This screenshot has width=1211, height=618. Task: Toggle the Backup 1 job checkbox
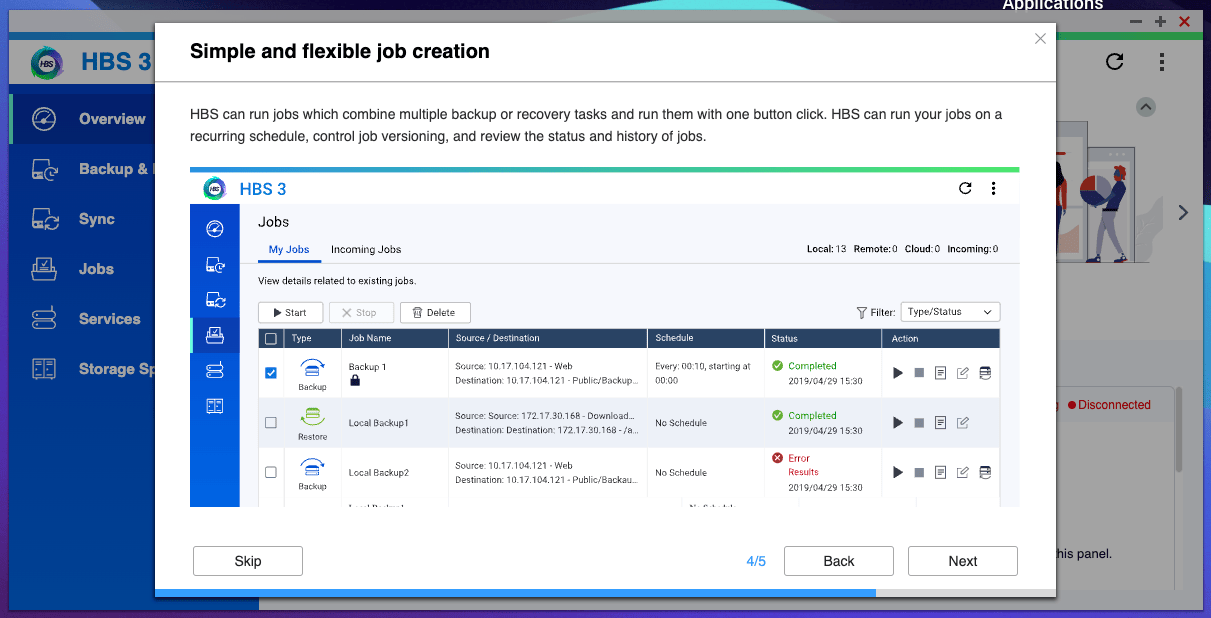[271, 373]
